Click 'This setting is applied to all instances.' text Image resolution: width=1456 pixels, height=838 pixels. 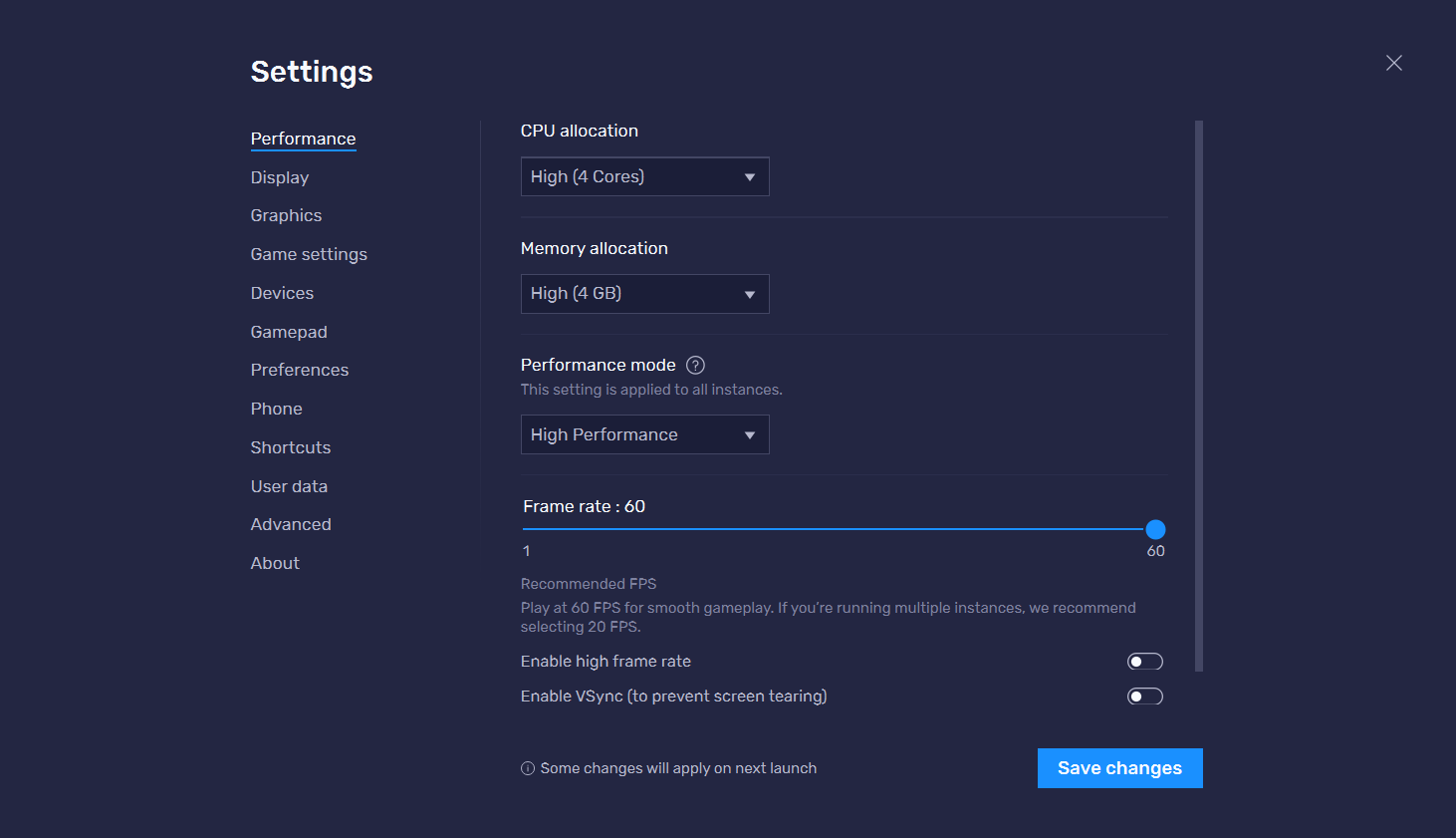click(651, 390)
